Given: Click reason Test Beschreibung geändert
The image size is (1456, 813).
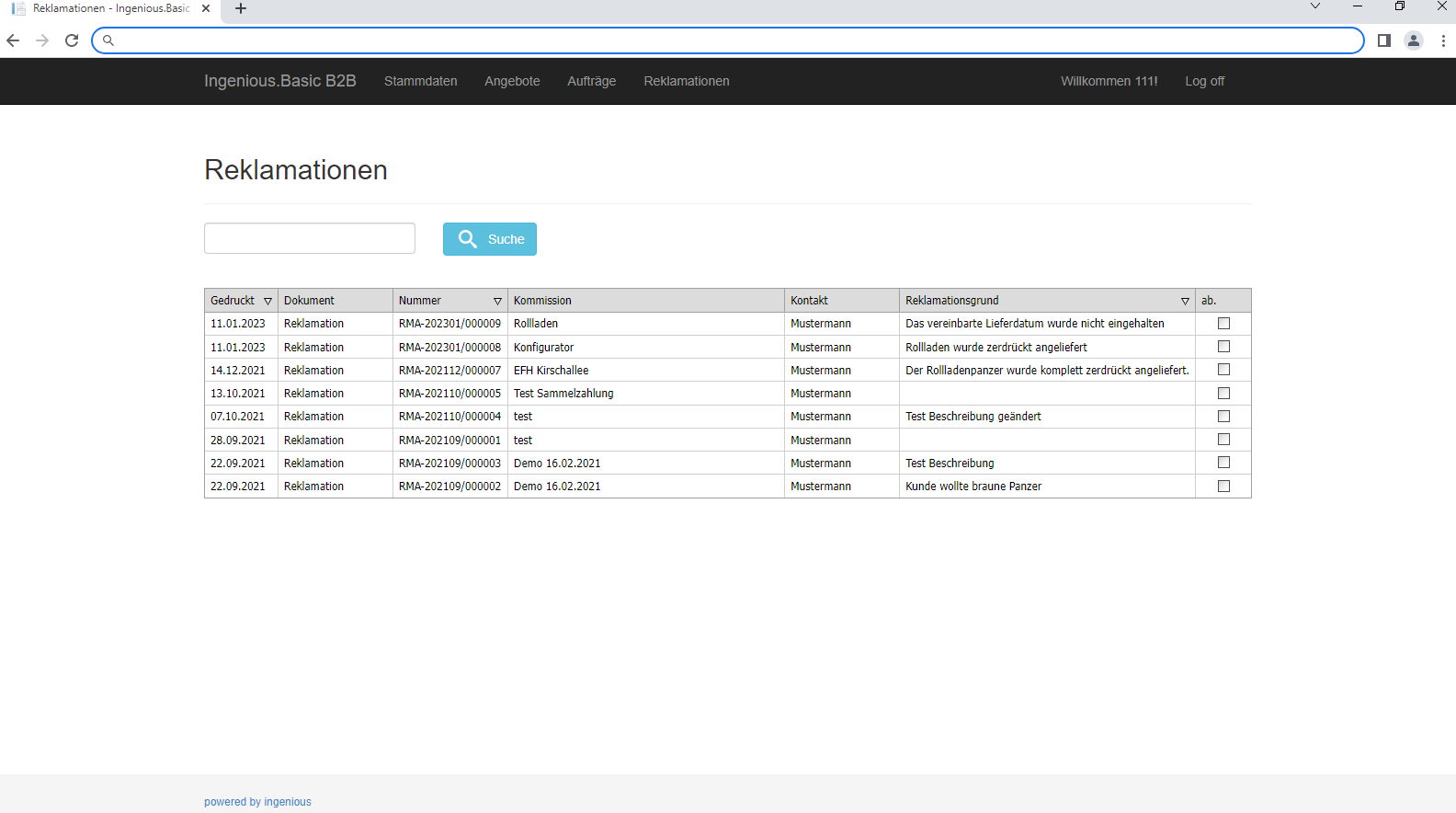Looking at the screenshot, I should point(973,417).
